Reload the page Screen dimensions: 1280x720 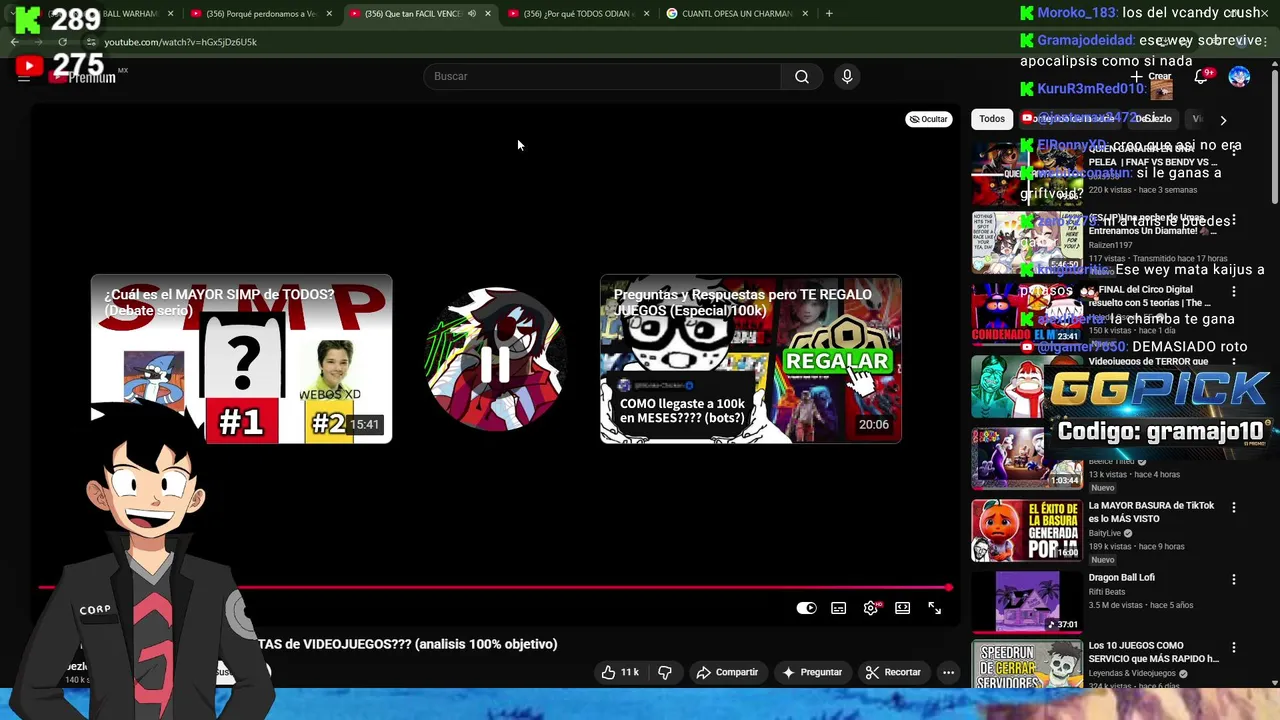(62, 42)
